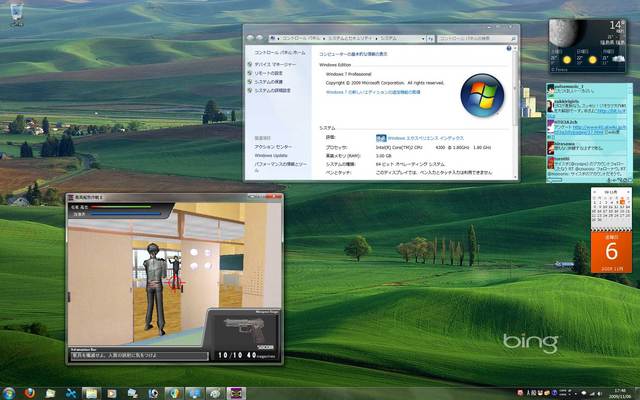This screenshot has width=640, height=400.
Task: Select システム in the breadcrumb
Action: tap(388, 38)
